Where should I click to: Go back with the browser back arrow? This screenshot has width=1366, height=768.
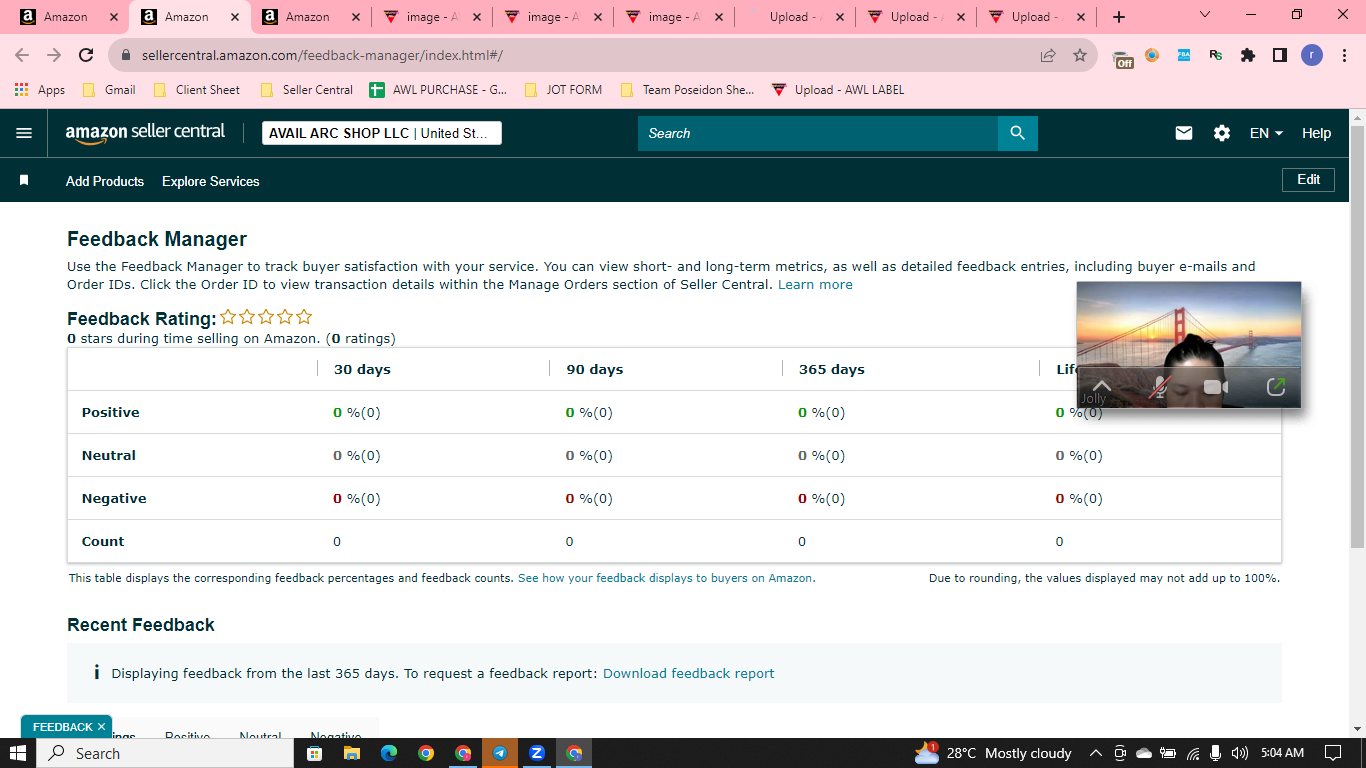click(x=22, y=56)
